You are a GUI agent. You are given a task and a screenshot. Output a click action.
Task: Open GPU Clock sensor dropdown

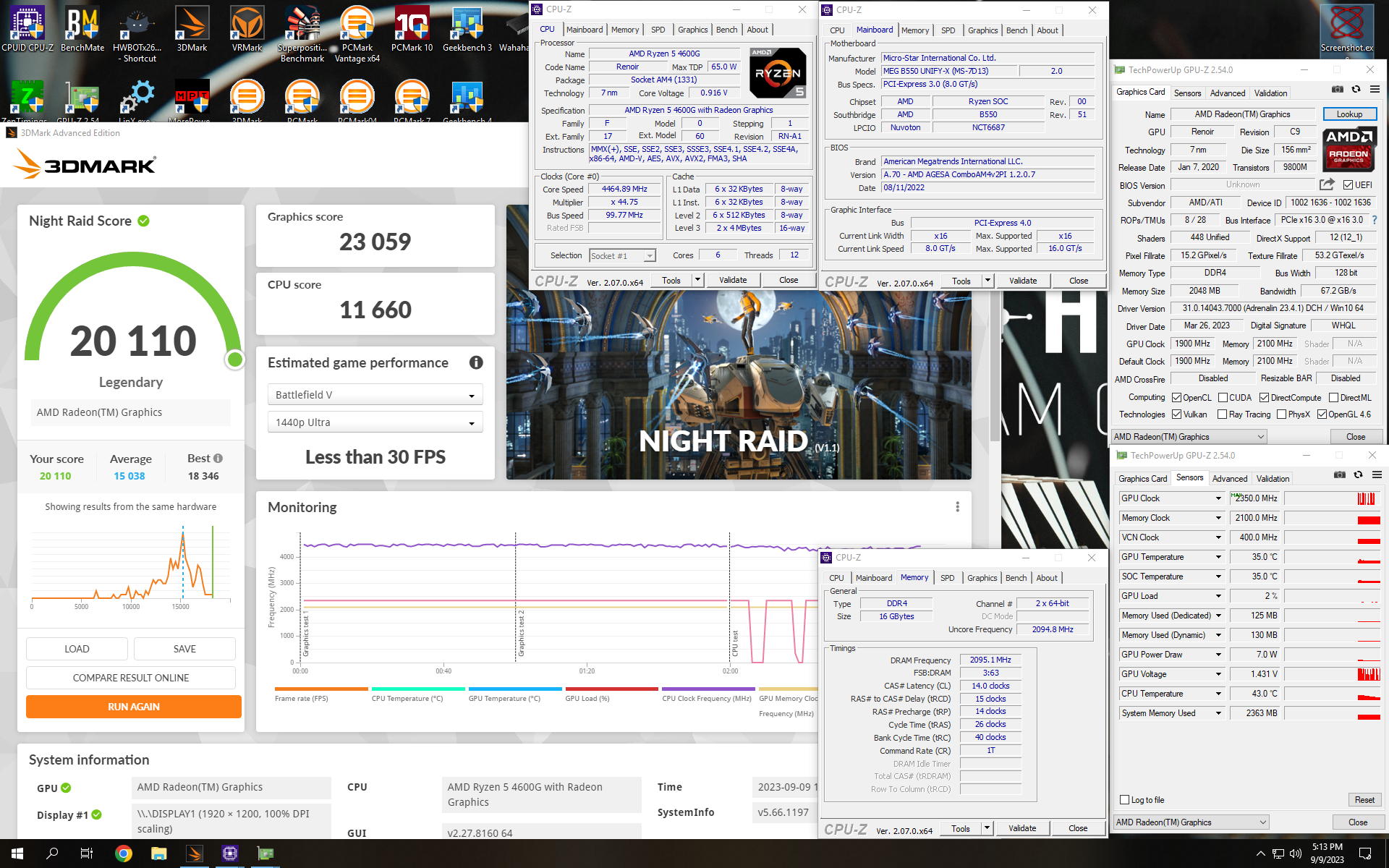pos(1218,498)
